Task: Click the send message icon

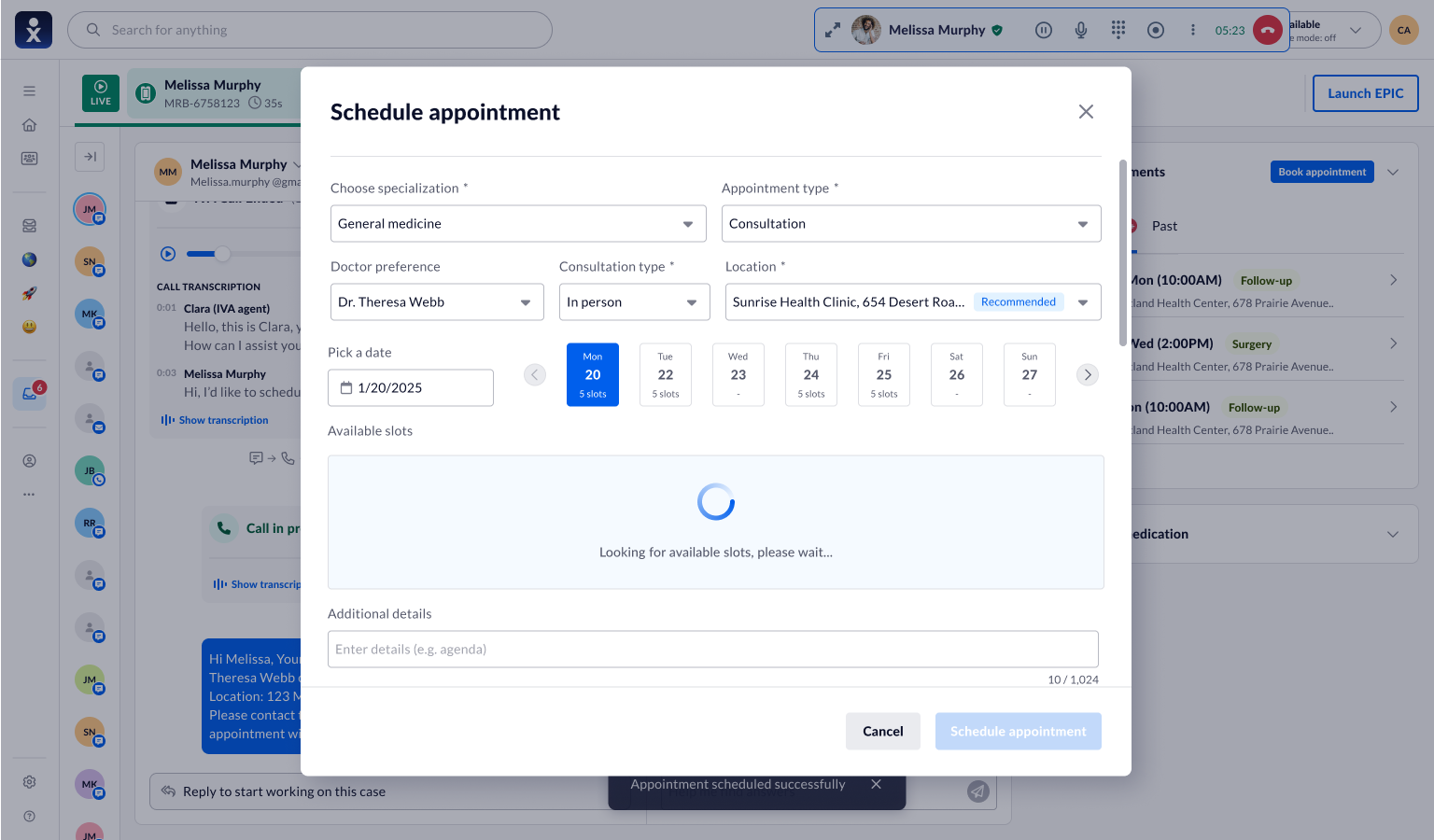Action: click(x=978, y=791)
